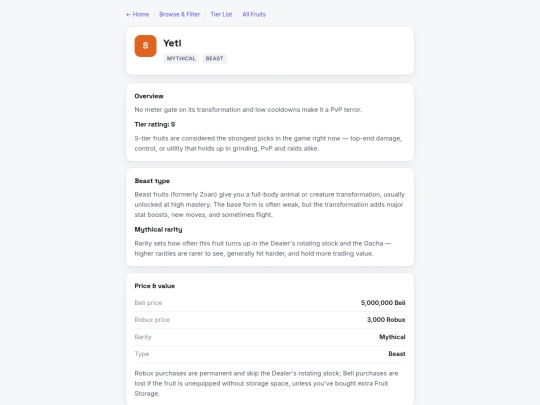Click the Type row's Beast value
Screen dimensions: 540x405
point(397,354)
